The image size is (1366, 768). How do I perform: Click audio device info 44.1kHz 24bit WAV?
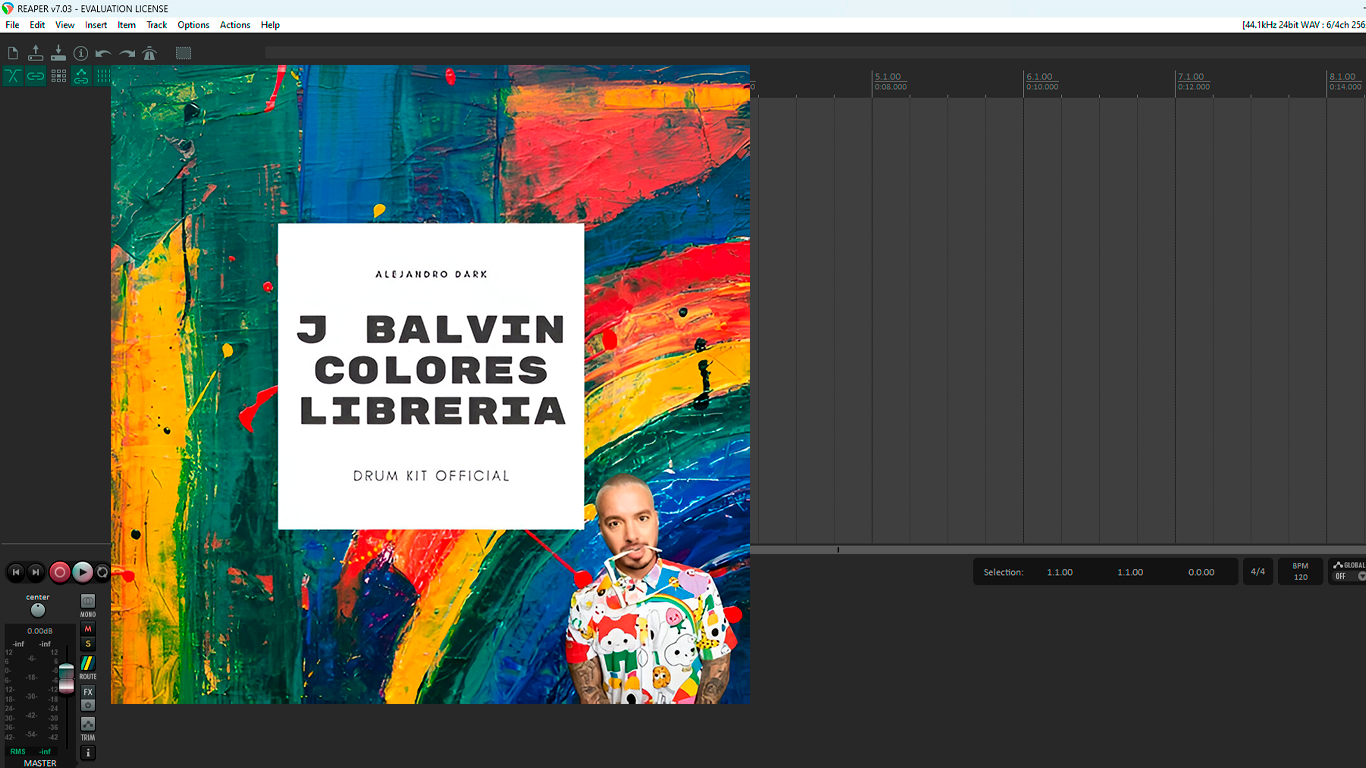click(x=1303, y=25)
